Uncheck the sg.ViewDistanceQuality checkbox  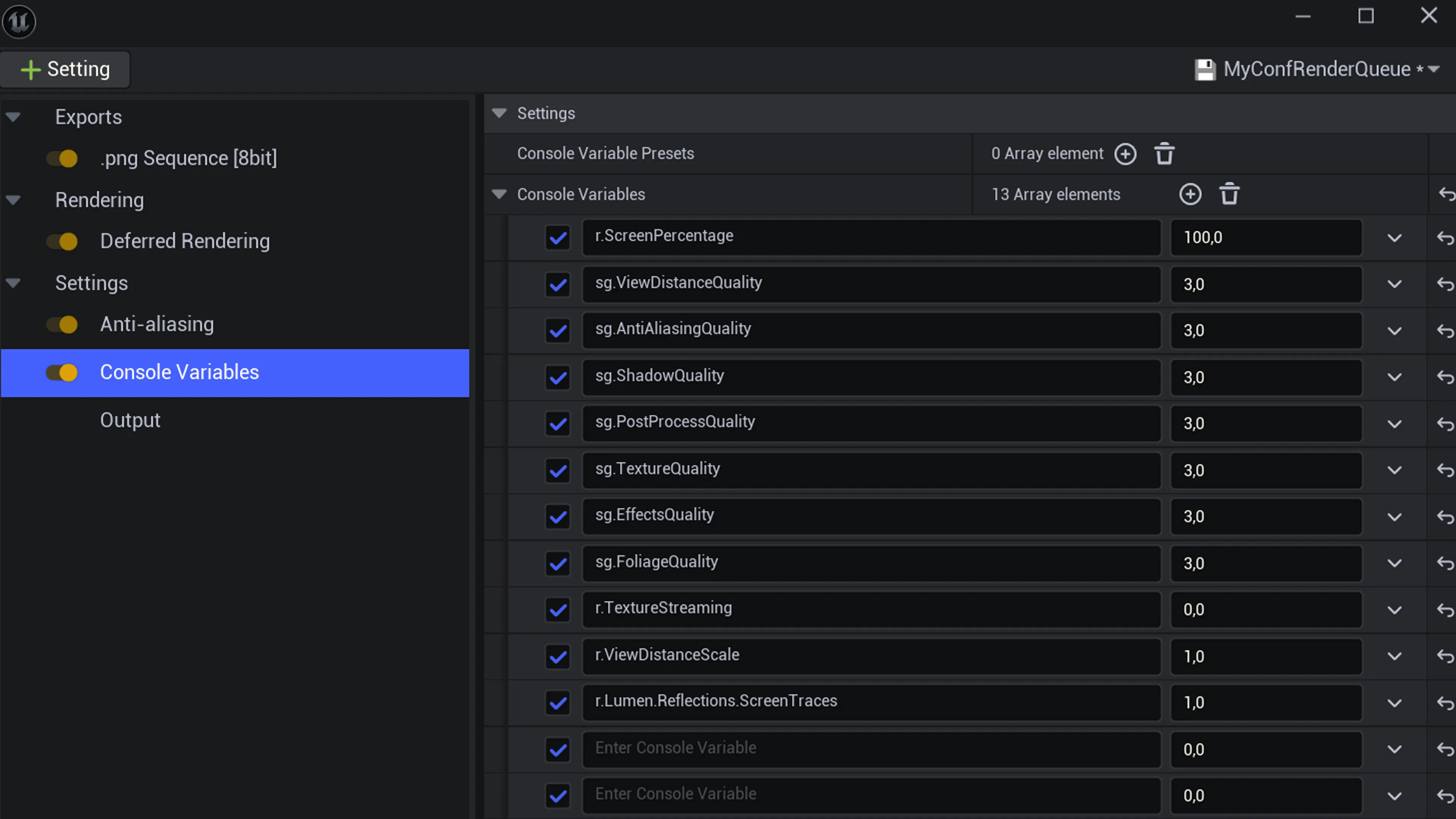[558, 284]
